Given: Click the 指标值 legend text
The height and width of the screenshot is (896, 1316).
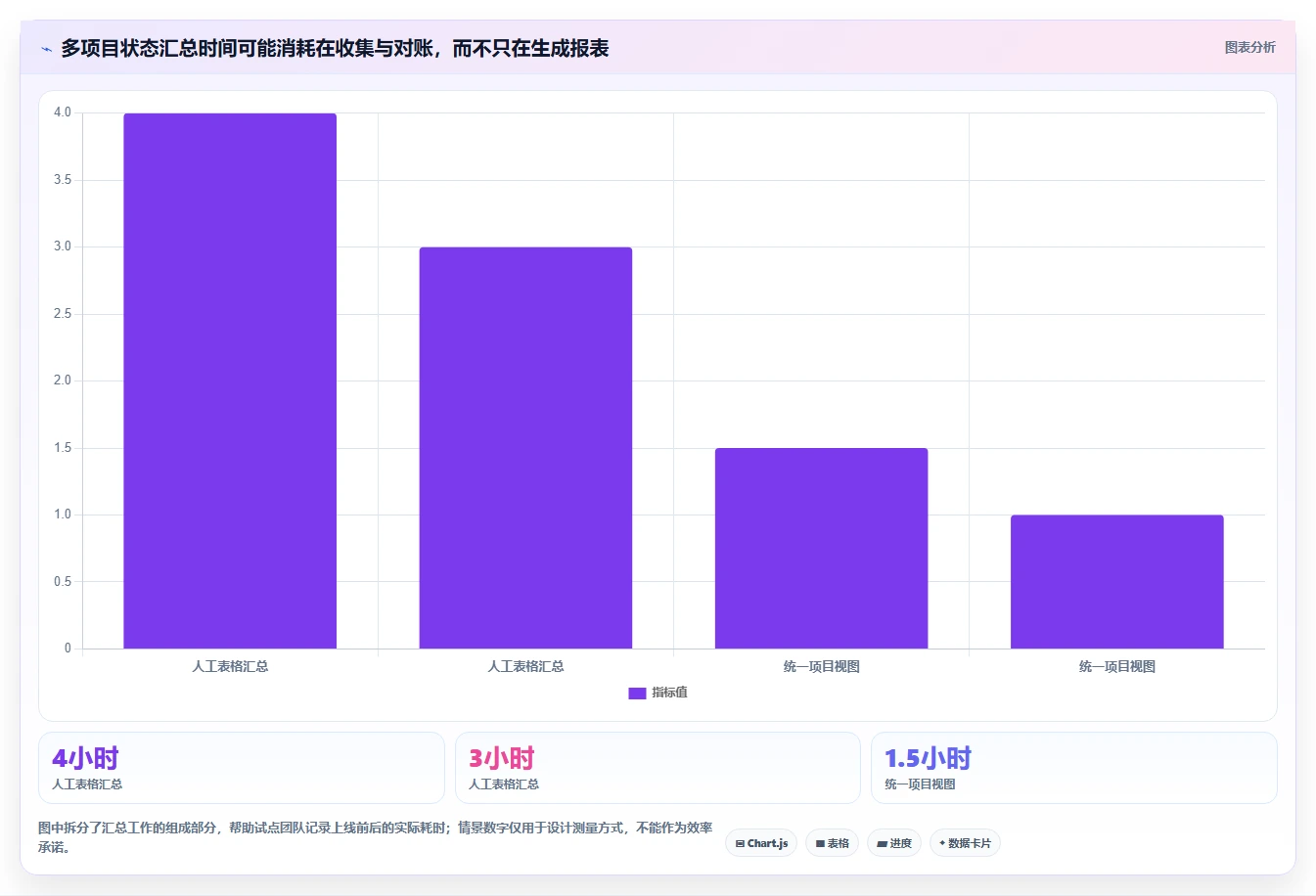Looking at the screenshot, I should (x=670, y=693).
